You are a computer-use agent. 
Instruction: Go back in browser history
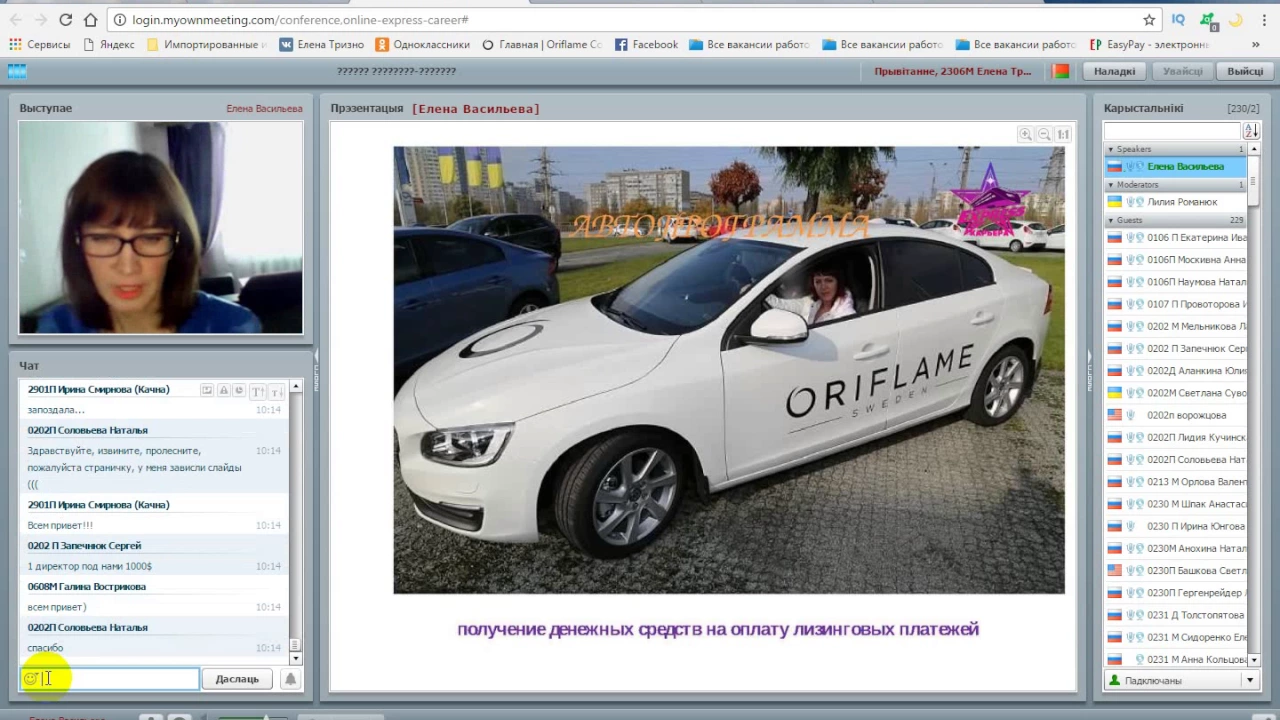pyautogui.click(x=16, y=20)
